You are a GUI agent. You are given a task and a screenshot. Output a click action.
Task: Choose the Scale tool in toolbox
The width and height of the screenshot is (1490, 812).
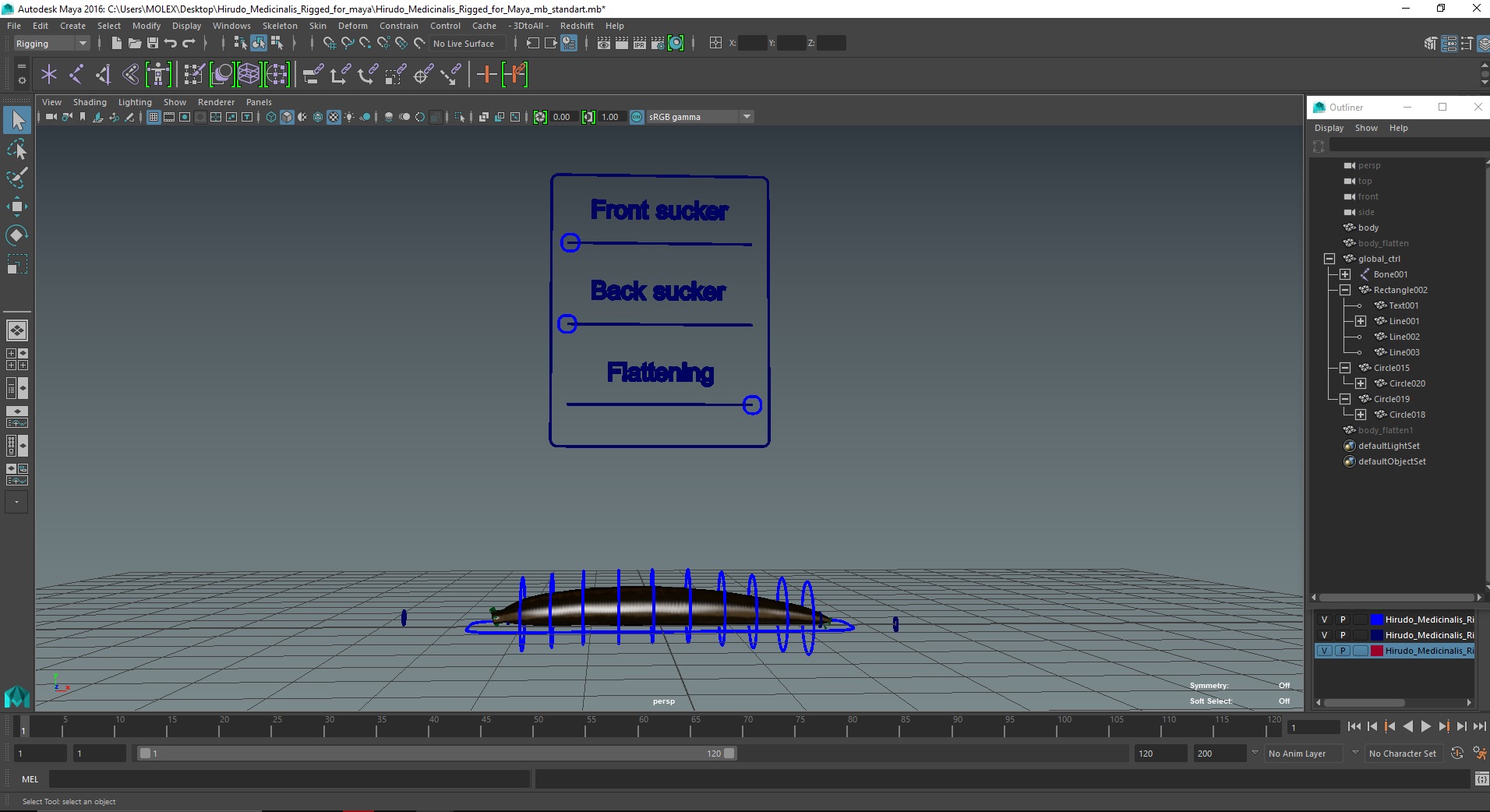17,264
